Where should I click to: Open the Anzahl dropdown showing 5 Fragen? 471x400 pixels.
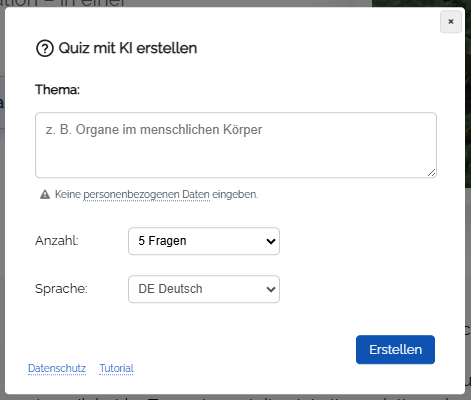[x=204, y=241]
